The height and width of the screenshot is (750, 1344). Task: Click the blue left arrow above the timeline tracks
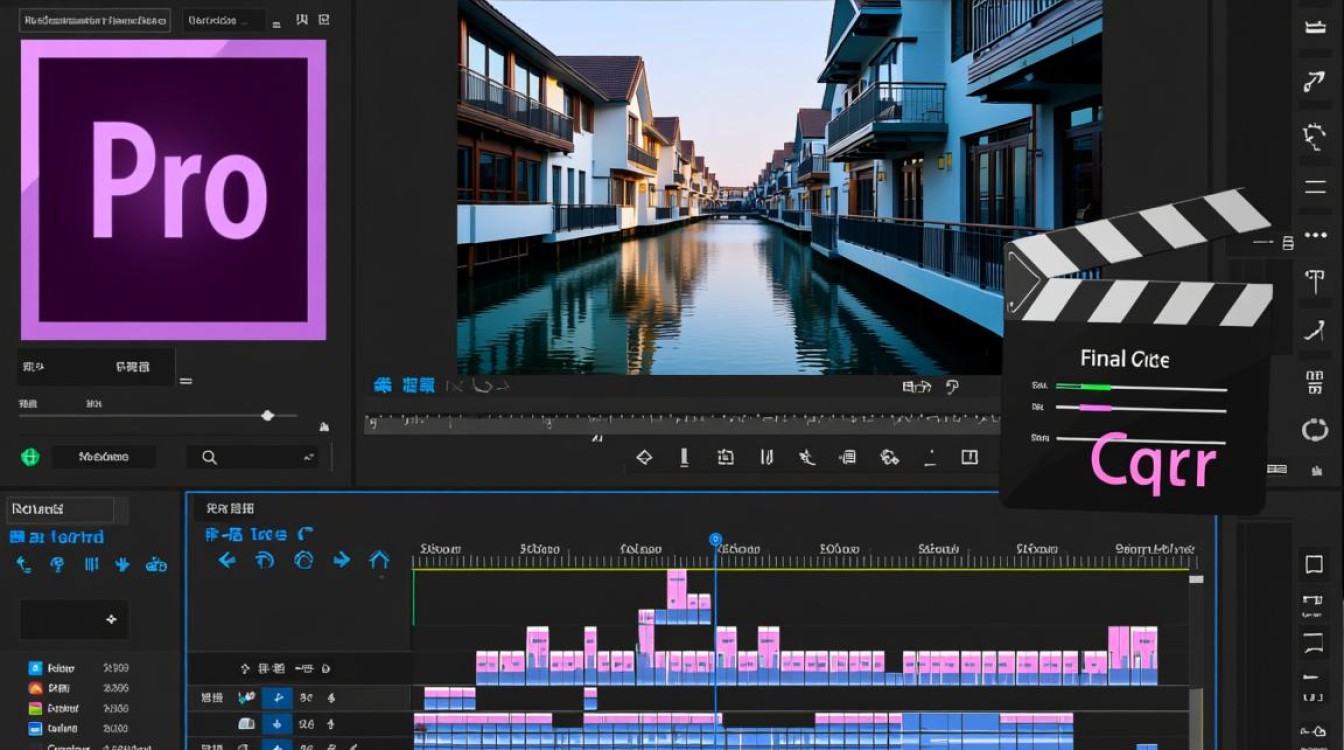point(227,560)
